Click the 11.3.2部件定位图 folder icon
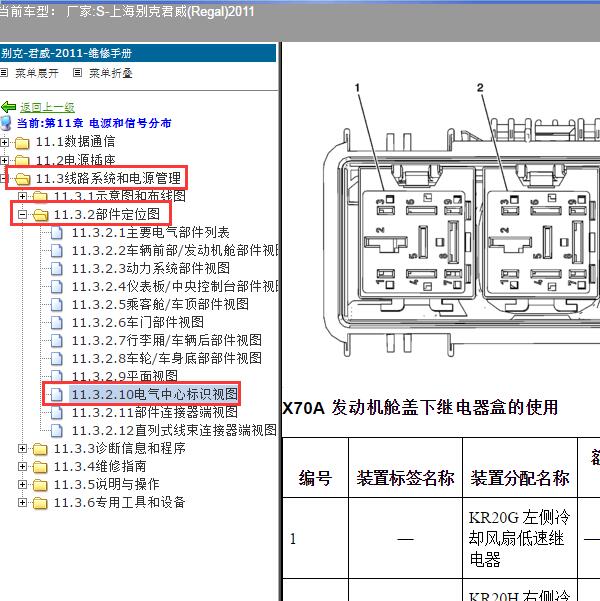600x601 pixels. point(41,215)
